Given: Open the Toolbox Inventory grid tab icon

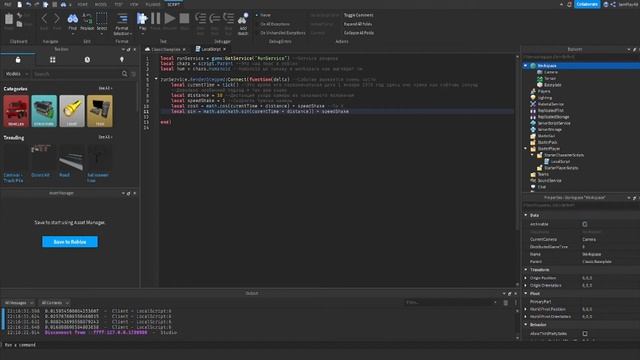Looking at the screenshot, I should click(x=53, y=60).
